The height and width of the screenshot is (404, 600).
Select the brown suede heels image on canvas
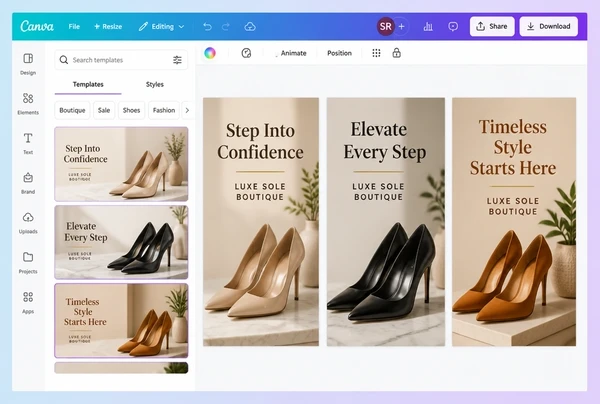(x=503, y=276)
